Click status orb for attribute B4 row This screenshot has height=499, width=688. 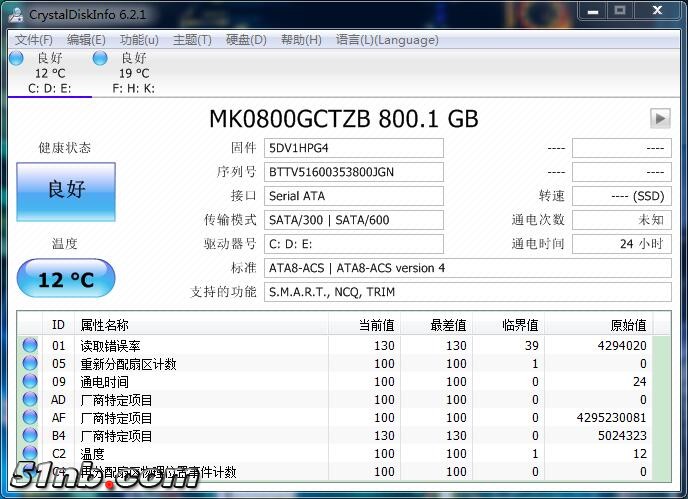coord(30,436)
